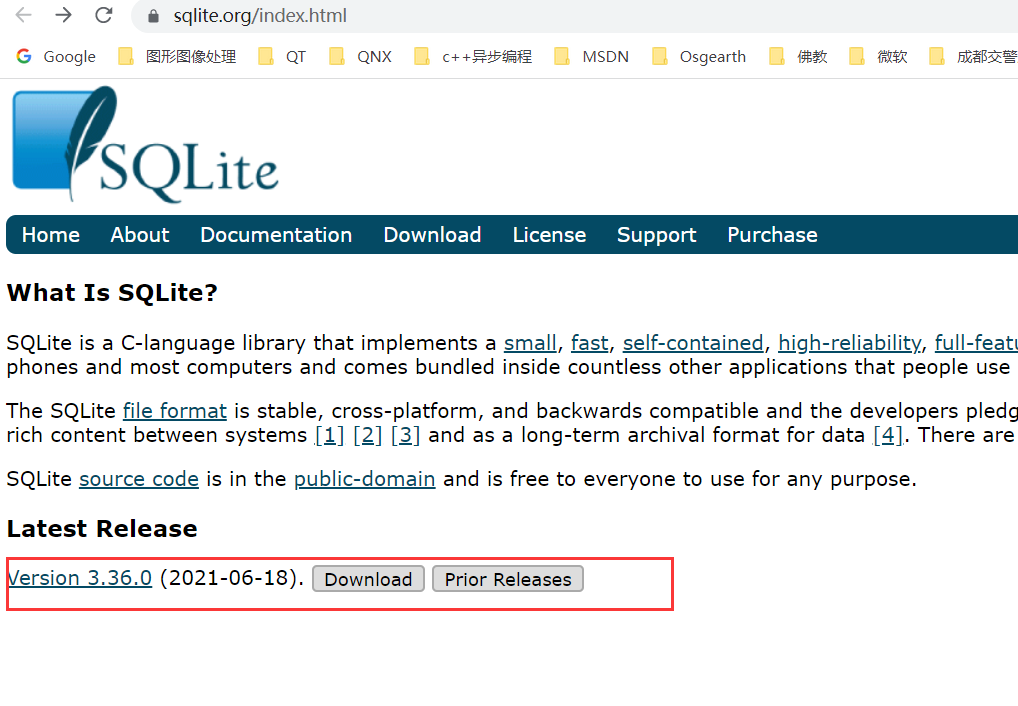The image size is (1018, 706).
Task: Open the c++异步编程 bookmark folder
Action: tap(473, 57)
